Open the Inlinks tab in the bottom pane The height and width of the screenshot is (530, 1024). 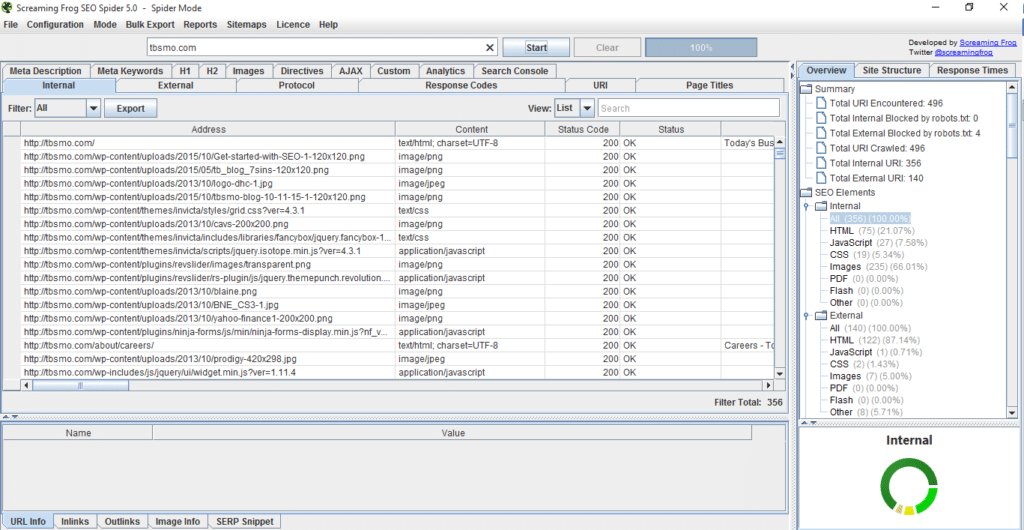coord(75,522)
